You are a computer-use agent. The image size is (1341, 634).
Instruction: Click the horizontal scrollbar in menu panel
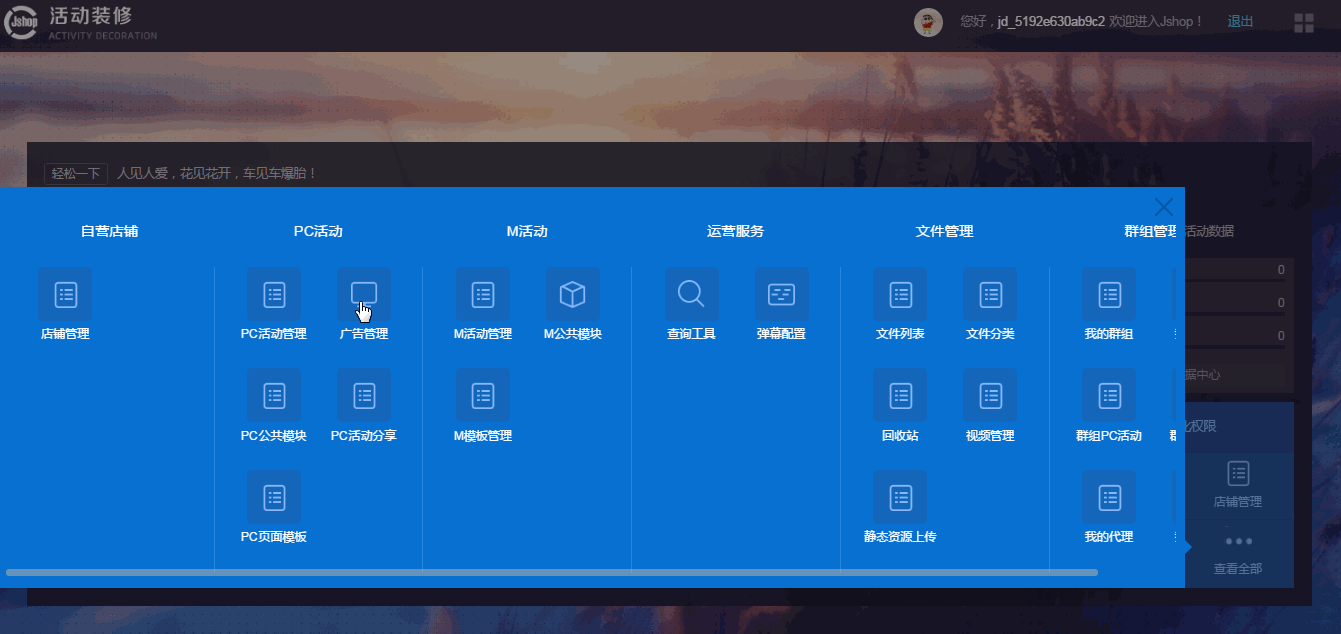[552, 572]
